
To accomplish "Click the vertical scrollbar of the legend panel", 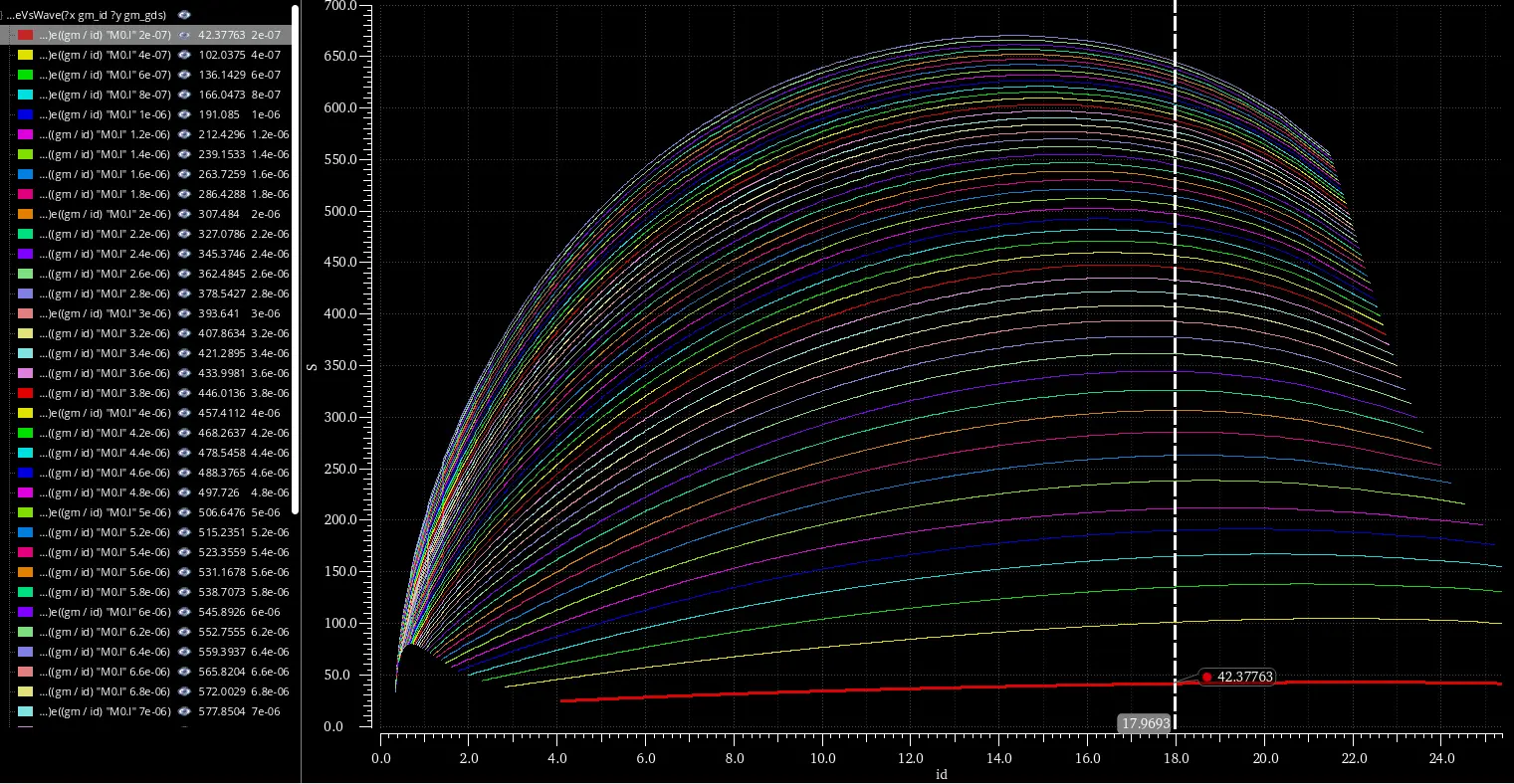I will pyautogui.click(x=295, y=259).
